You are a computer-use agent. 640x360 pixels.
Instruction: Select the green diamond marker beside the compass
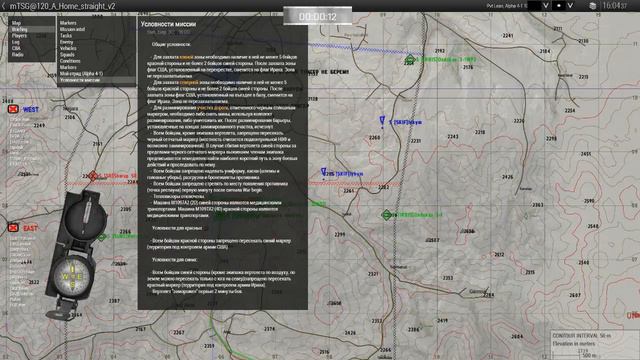pos(102,236)
